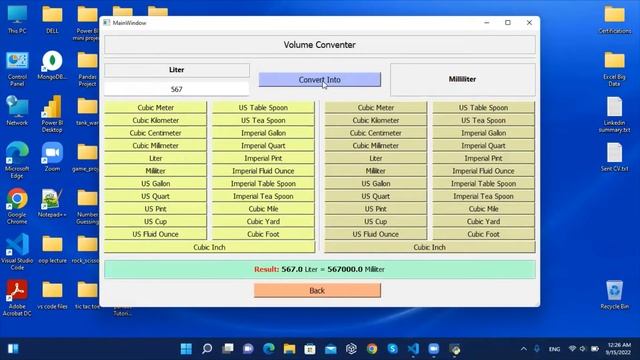The width and height of the screenshot is (640, 360).
Task: Click the Convert Into button
Action: tap(320, 80)
